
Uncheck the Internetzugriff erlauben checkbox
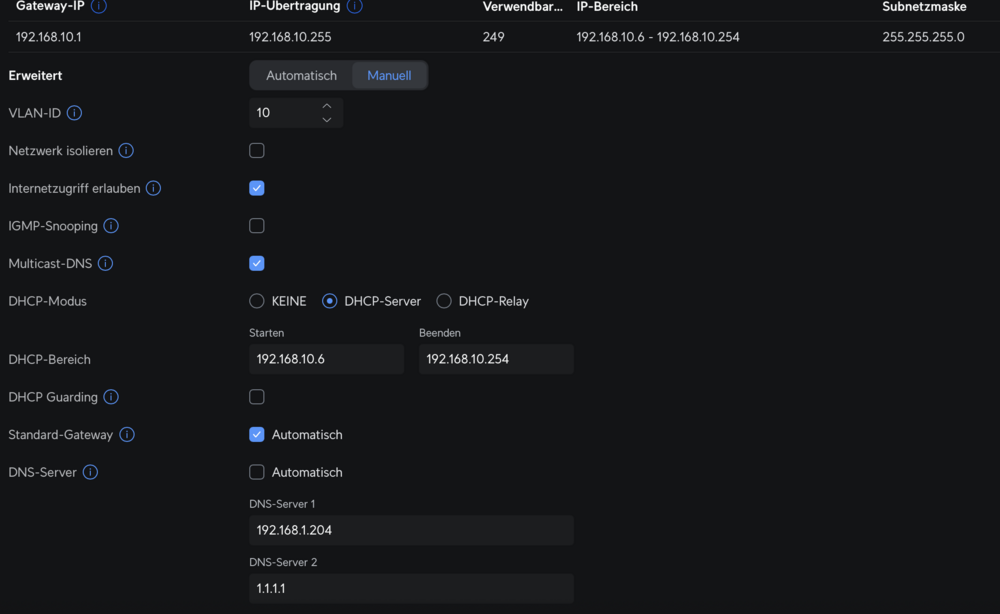[256, 188]
